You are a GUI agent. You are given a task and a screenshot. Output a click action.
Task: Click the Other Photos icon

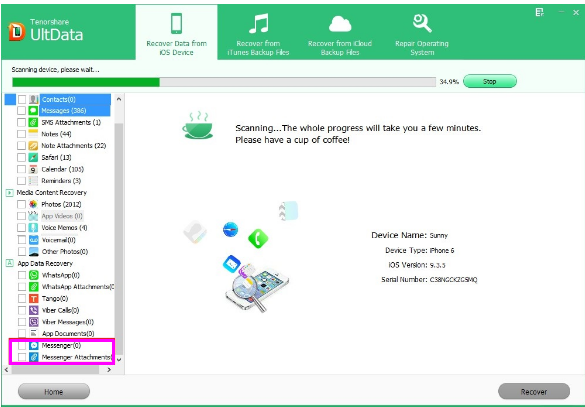click(34, 251)
